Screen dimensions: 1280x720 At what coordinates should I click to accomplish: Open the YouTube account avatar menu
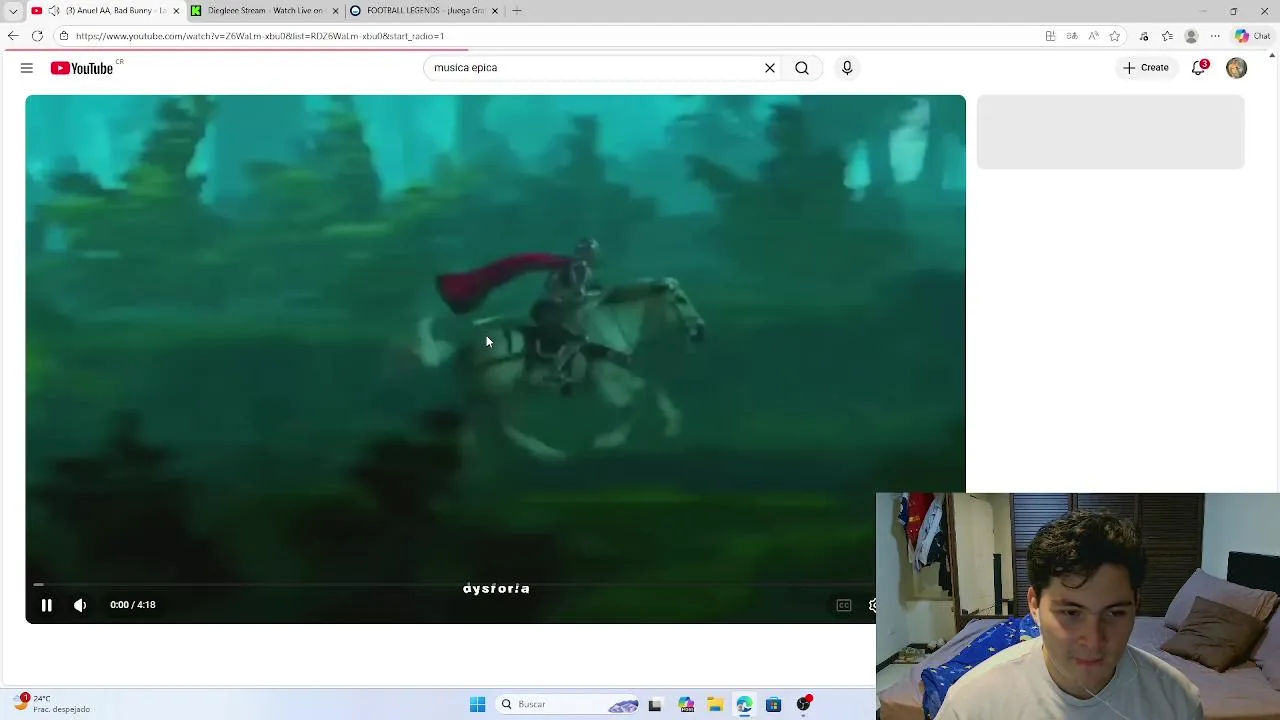[x=1236, y=68]
